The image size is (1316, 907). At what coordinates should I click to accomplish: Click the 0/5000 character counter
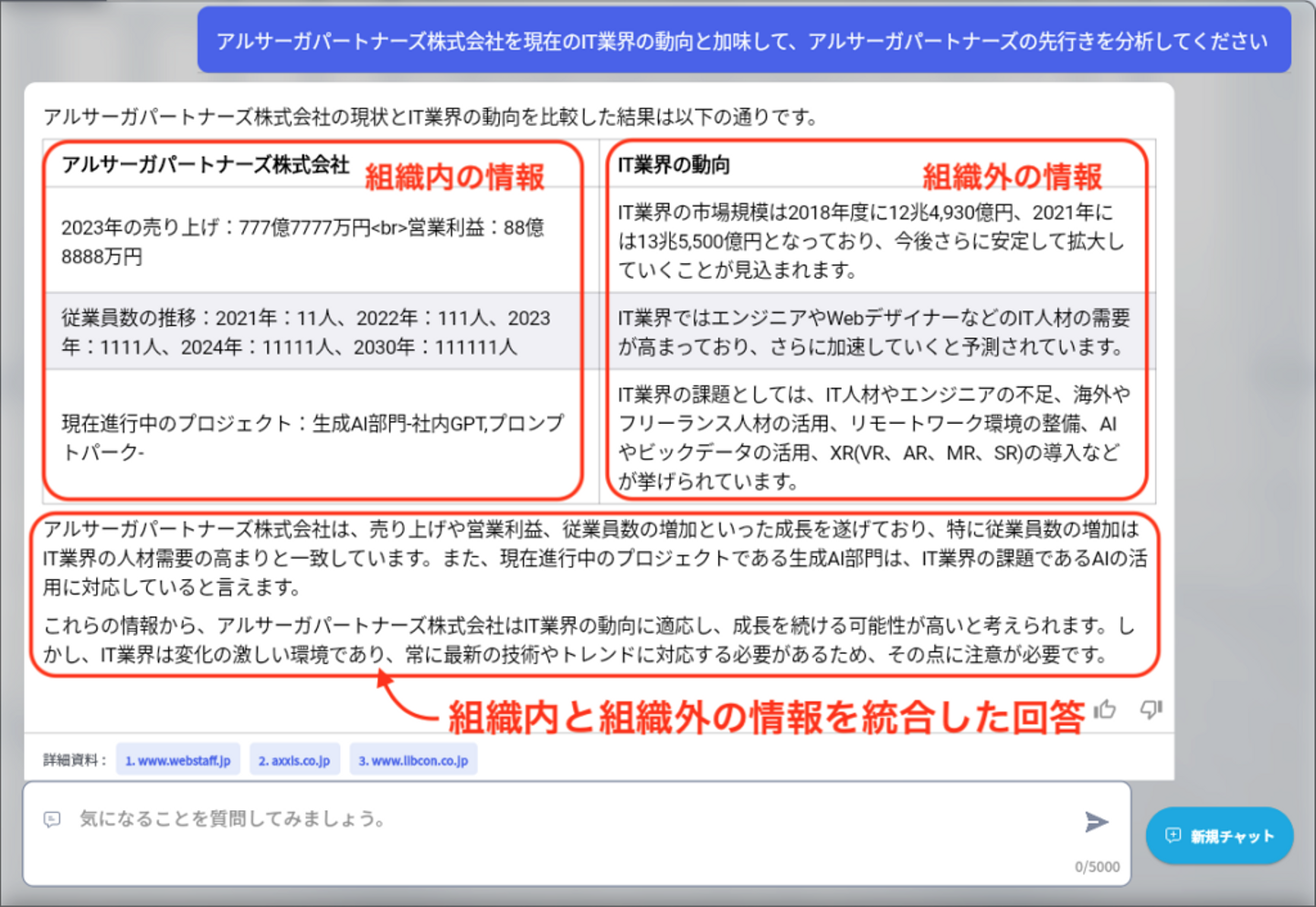tap(1097, 867)
